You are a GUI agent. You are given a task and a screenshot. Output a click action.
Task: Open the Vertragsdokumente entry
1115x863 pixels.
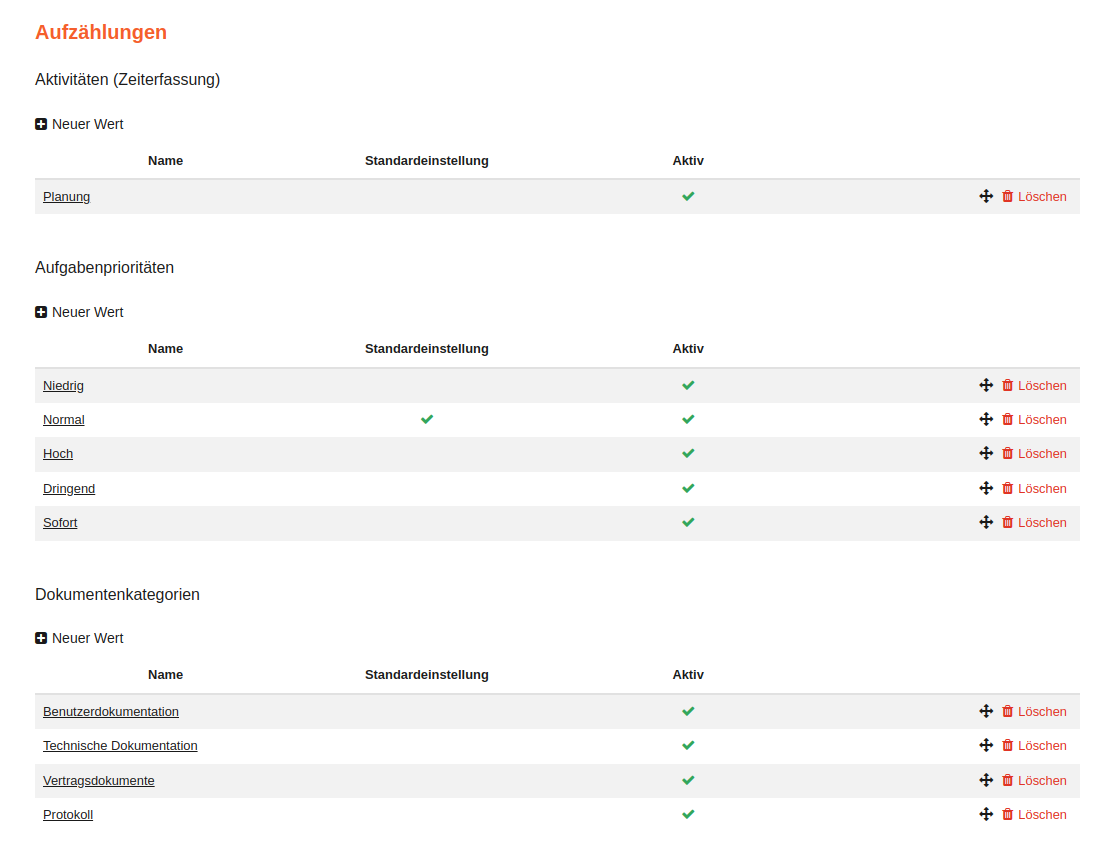click(98, 780)
